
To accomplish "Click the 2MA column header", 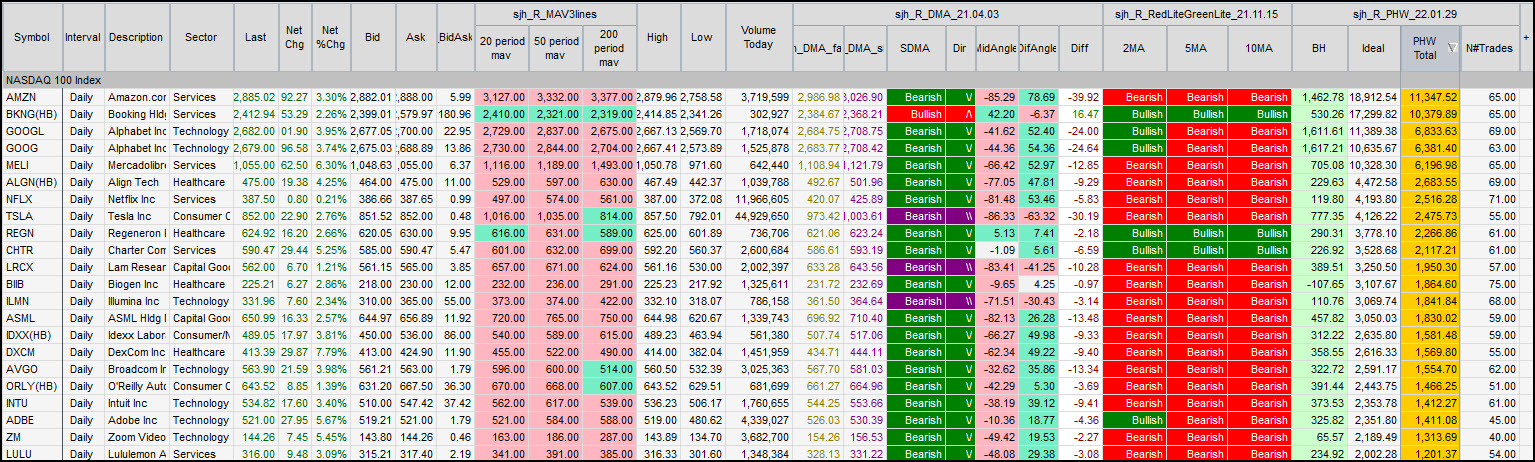I will click(x=1134, y=48).
